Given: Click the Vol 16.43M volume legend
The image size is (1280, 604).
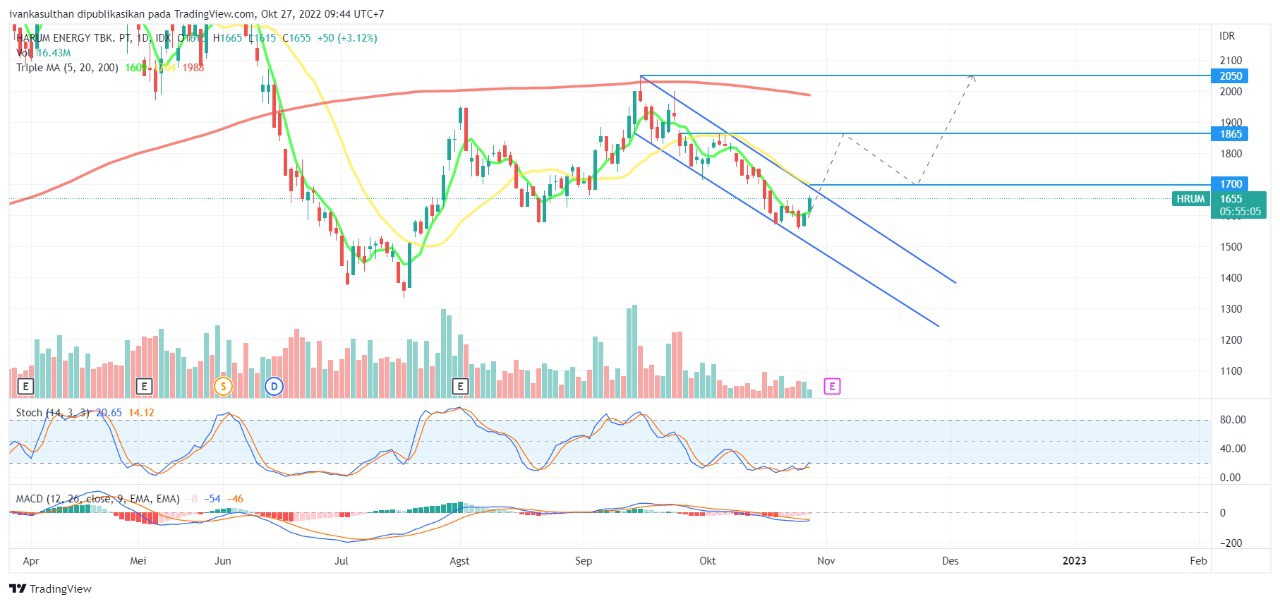Looking at the screenshot, I should 43,52.
